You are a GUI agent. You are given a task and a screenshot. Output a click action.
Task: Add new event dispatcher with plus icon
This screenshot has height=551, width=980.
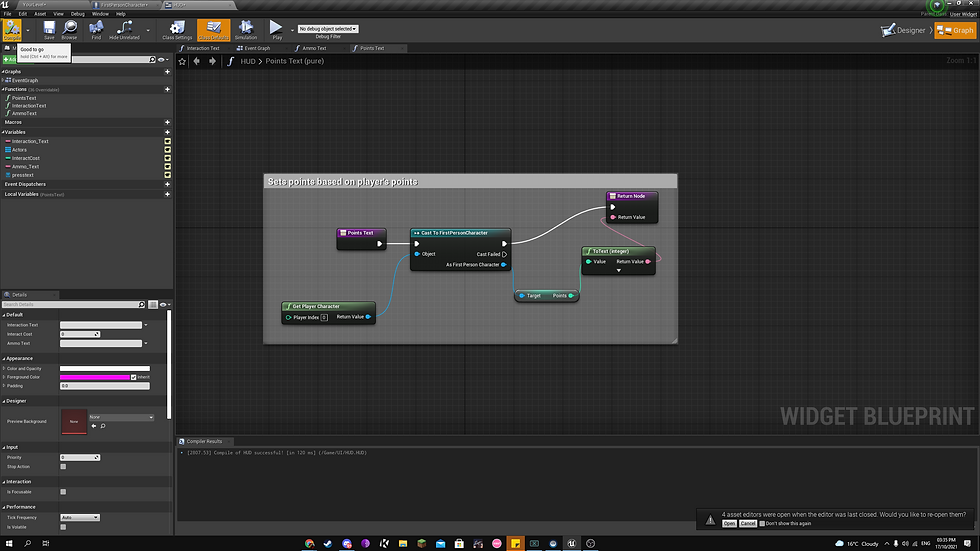167,184
